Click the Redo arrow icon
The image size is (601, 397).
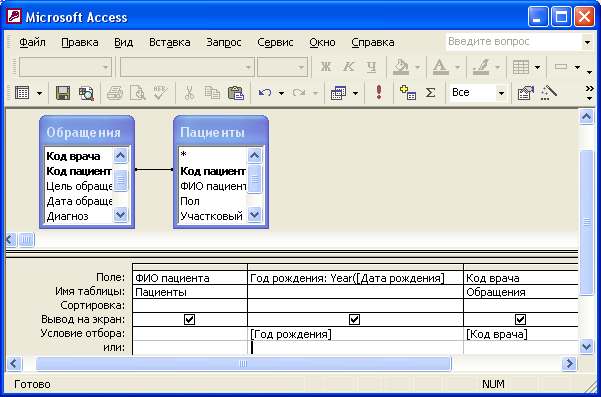[x=299, y=93]
